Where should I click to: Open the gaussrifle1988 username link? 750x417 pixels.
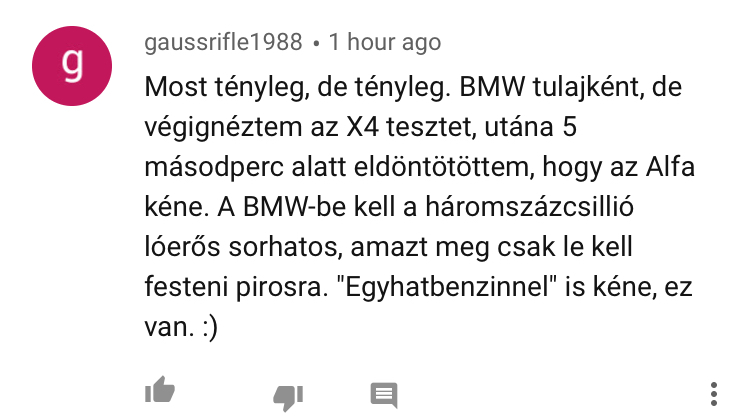(x=223, y=42)
